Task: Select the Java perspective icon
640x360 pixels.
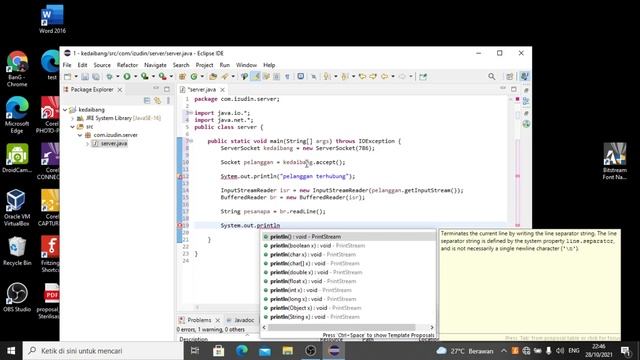Action: [x=524, y=76]
